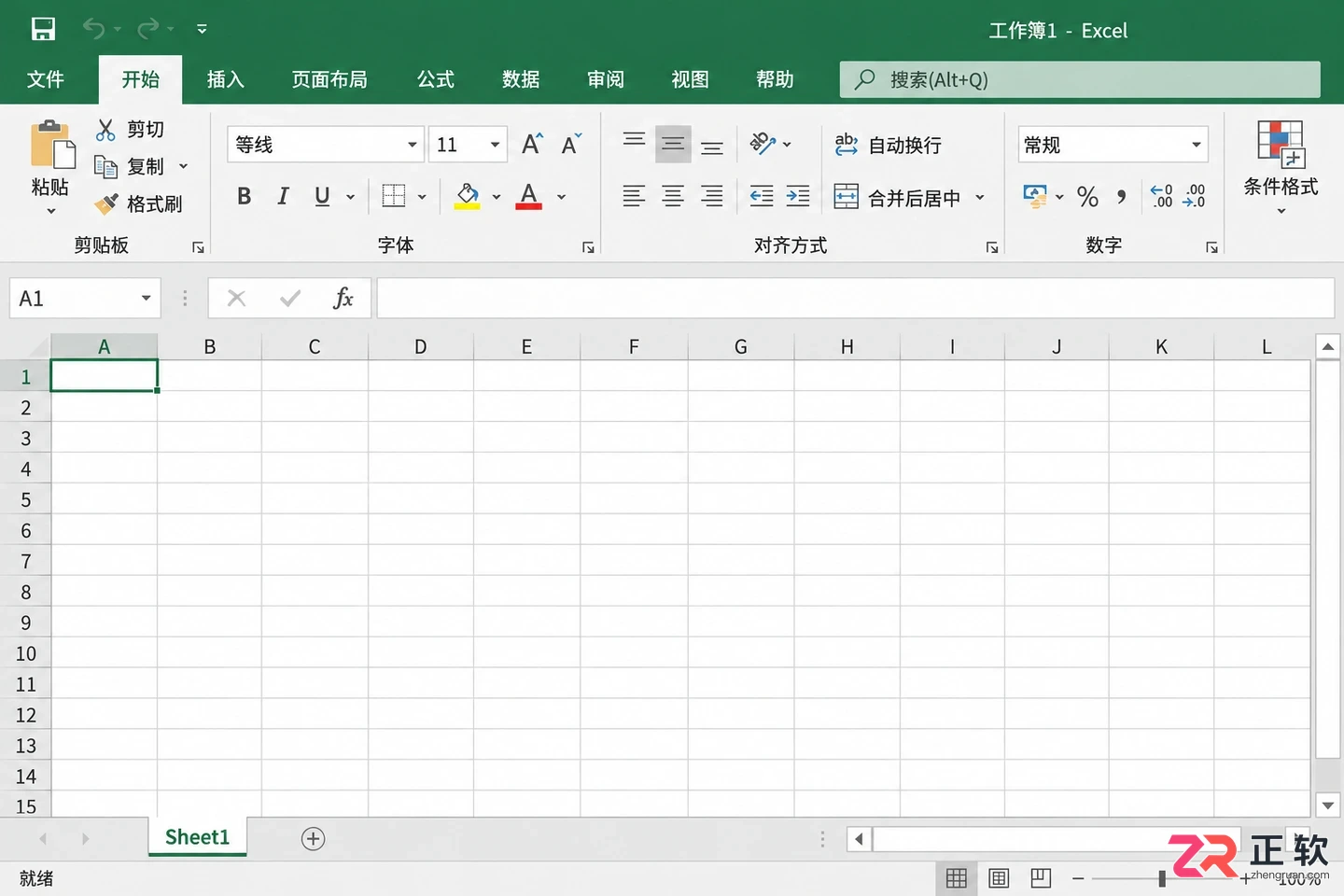Toggle Bold formatting
Screen dimensions: 1344x896
pyautogui.click(x=245, y=196)
